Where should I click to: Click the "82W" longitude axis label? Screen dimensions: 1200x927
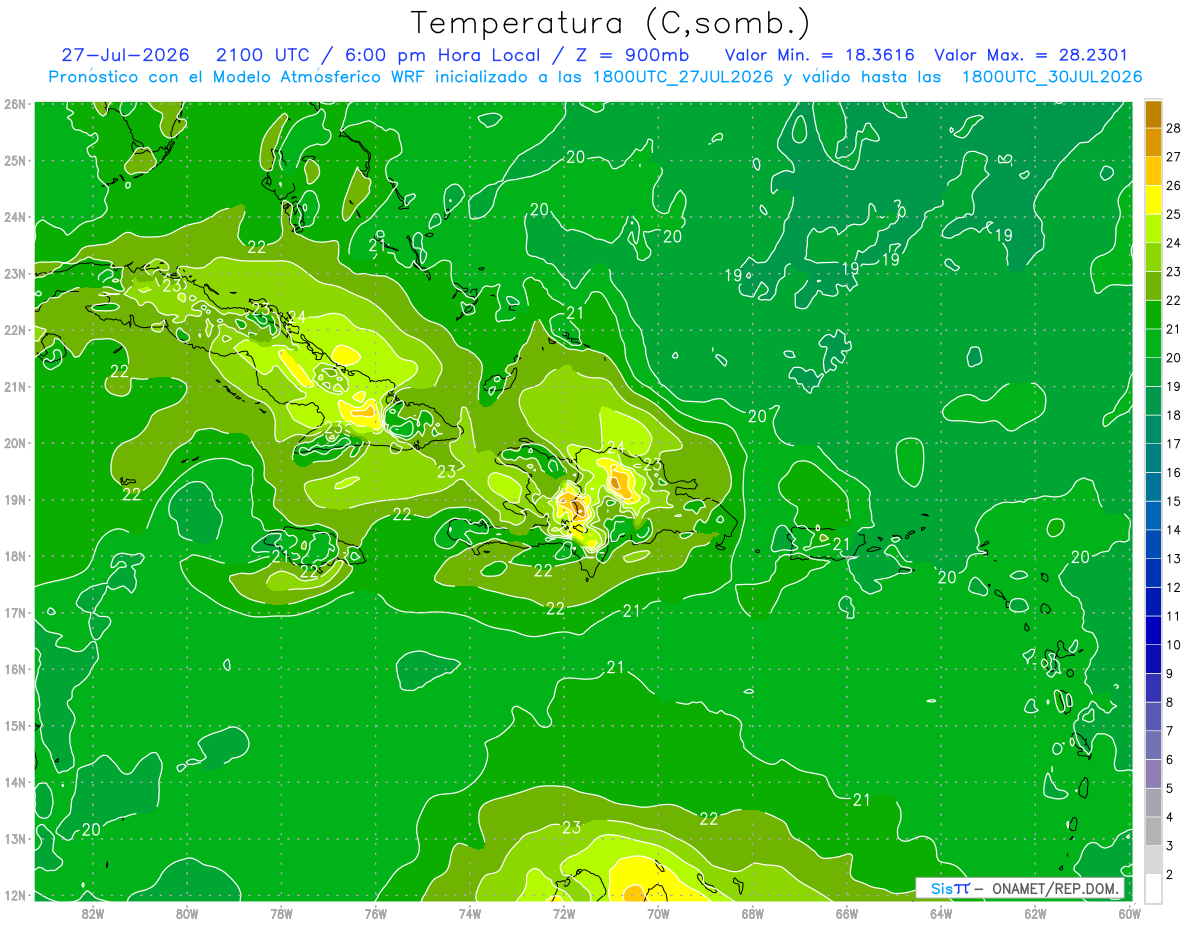click(92, 913)
